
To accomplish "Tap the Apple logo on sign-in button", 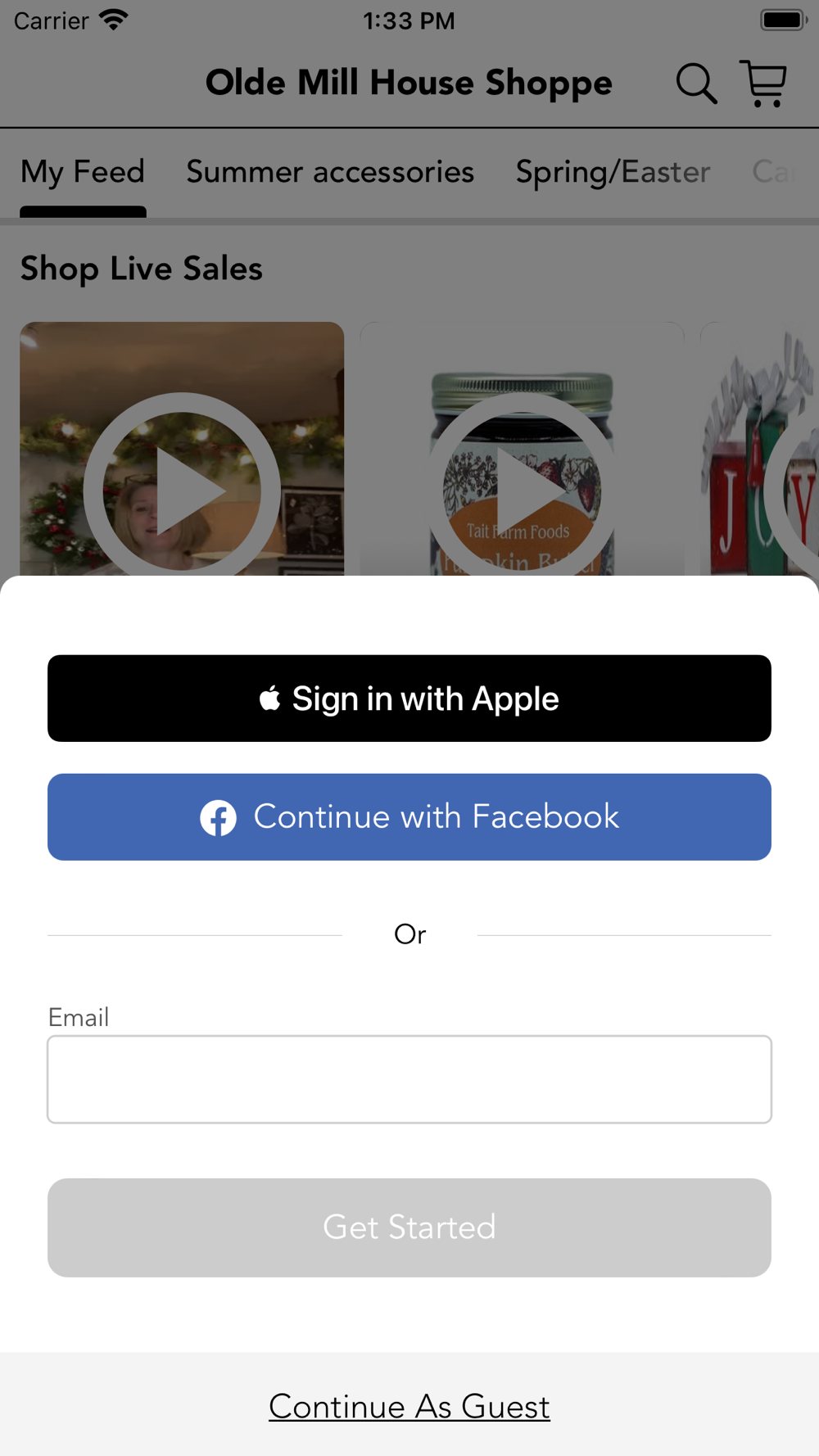I will [270, 699].
